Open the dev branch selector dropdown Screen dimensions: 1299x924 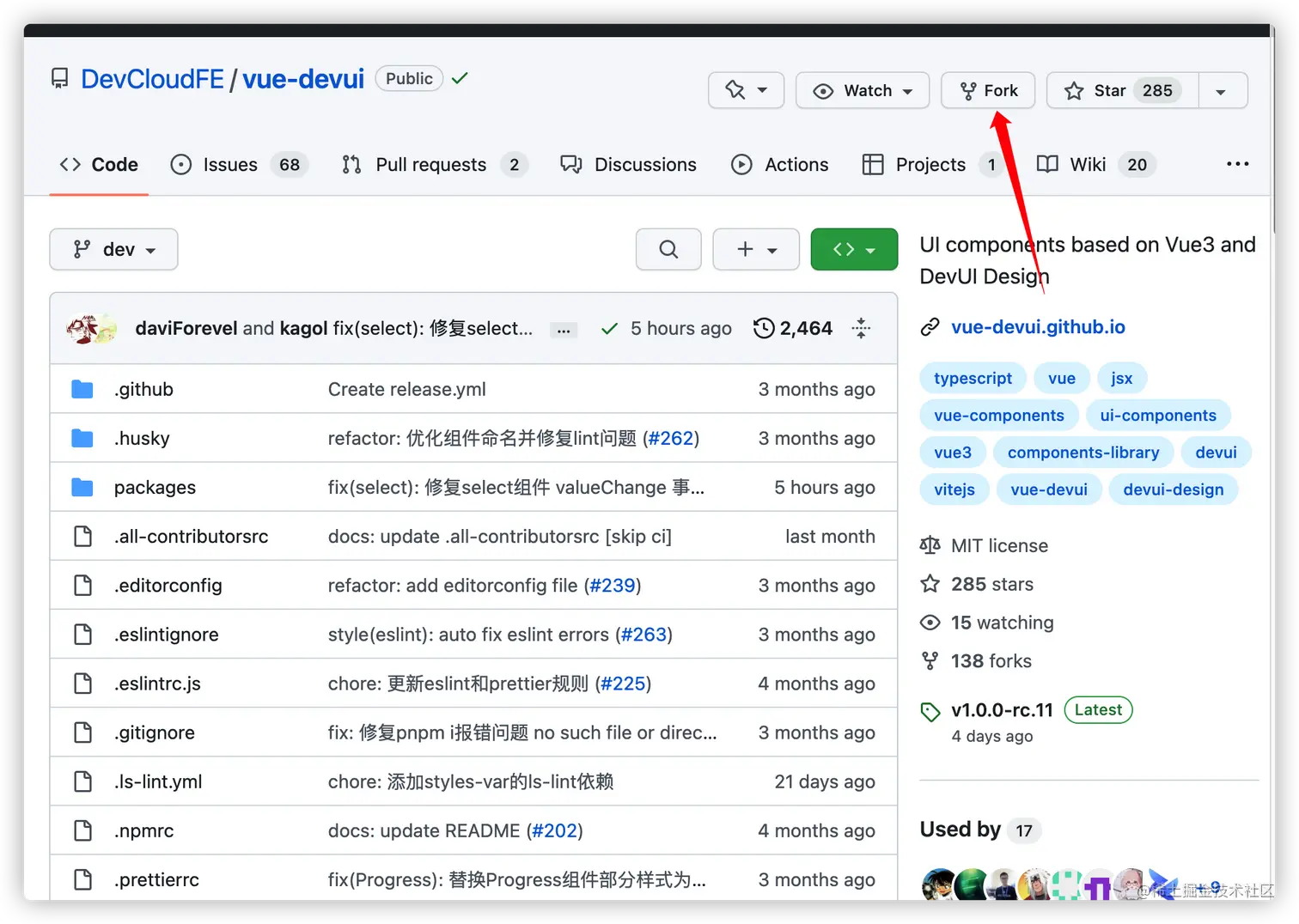pyautogui.click(x=113, y=249)
